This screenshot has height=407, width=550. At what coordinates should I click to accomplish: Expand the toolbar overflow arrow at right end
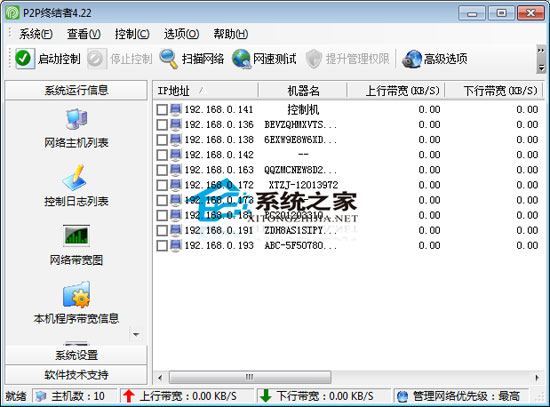pyautogui.click(x=541, y=59)
